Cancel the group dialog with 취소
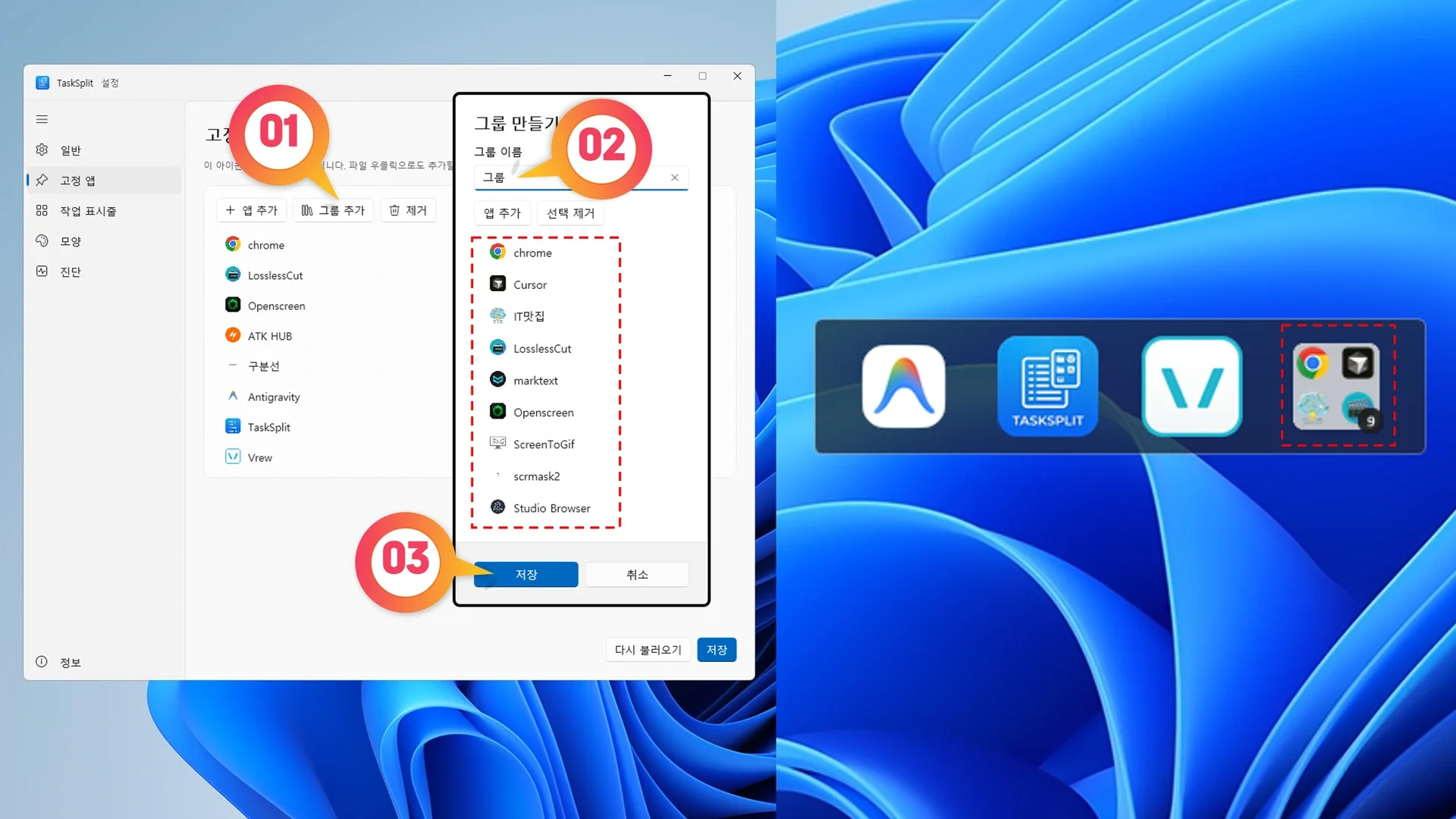The height and width of the screenshot is (819, 1456). [637, 574]
